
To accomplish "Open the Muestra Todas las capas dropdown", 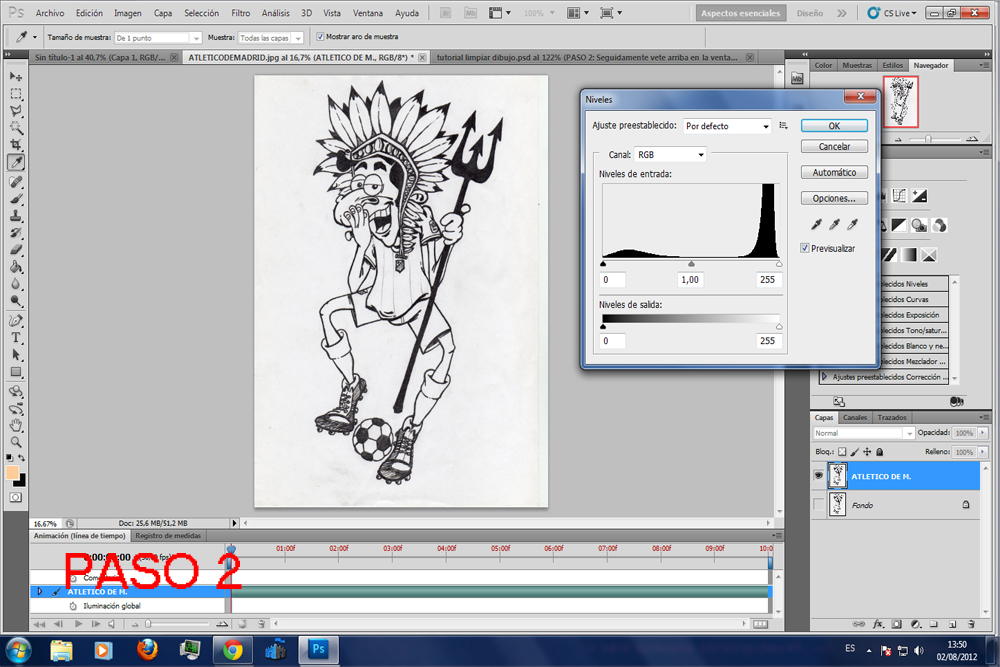I will tap(271, 38).
